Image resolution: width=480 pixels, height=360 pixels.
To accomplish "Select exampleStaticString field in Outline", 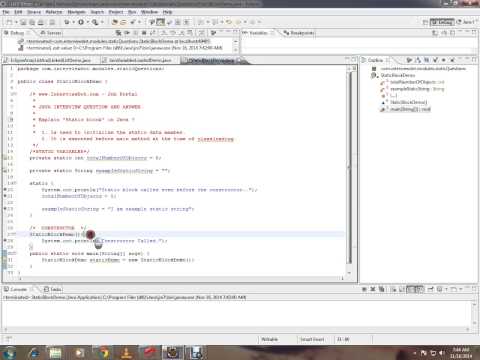I will pyautogui.click(x=413, y=89).
